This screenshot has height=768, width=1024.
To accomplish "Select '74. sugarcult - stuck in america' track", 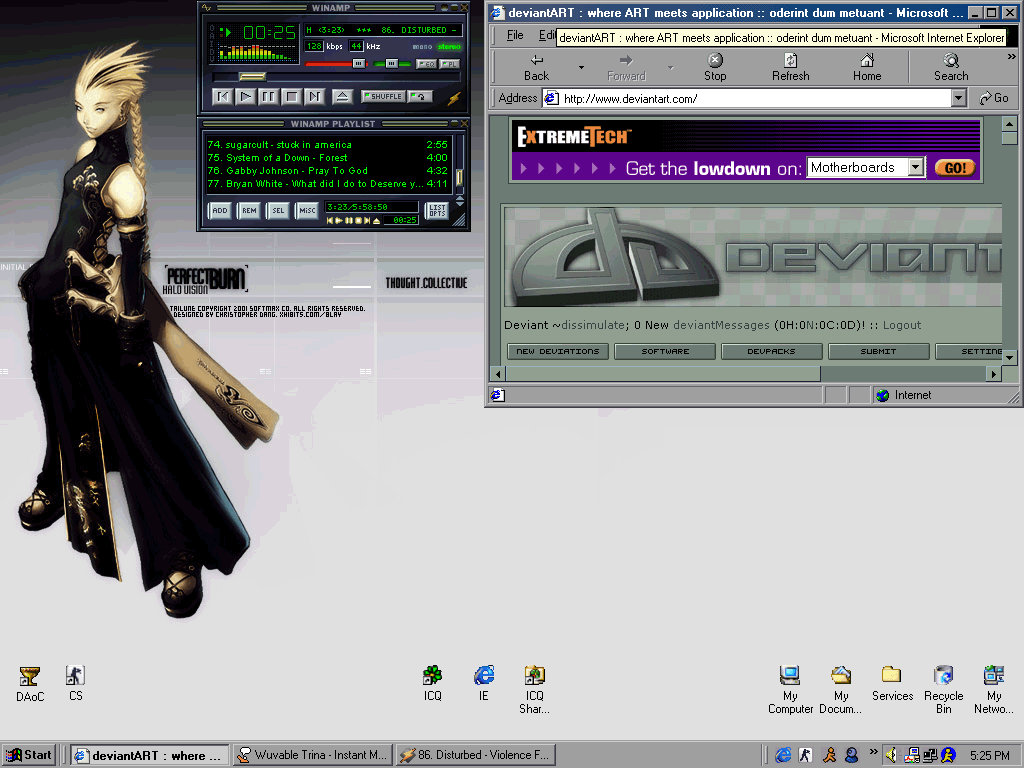I will click(327, 144).
